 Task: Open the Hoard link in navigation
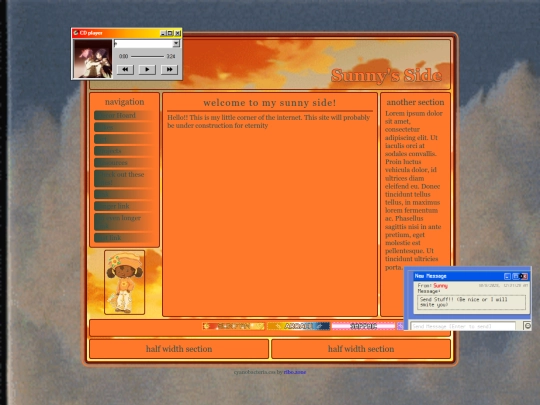click(x=124, y=115)
